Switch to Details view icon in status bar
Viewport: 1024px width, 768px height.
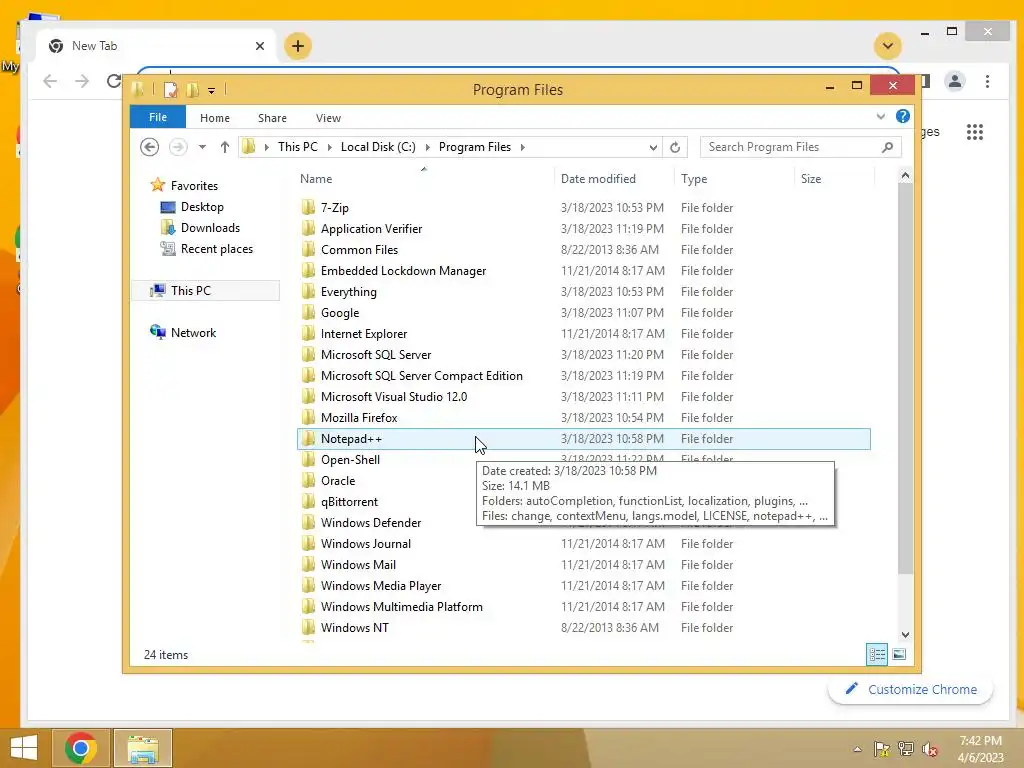pos(877,654)
